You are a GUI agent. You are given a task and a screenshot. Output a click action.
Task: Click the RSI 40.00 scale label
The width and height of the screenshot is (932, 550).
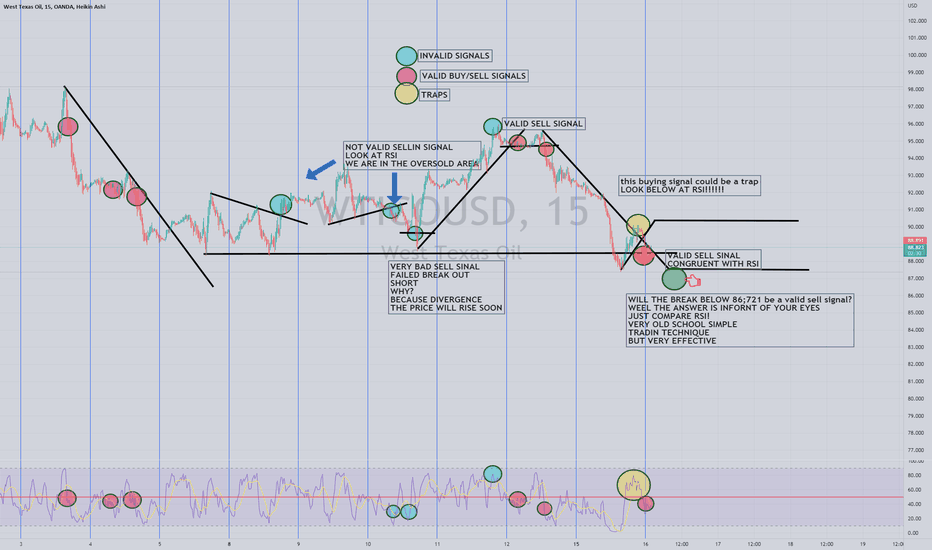coord(914,505)
